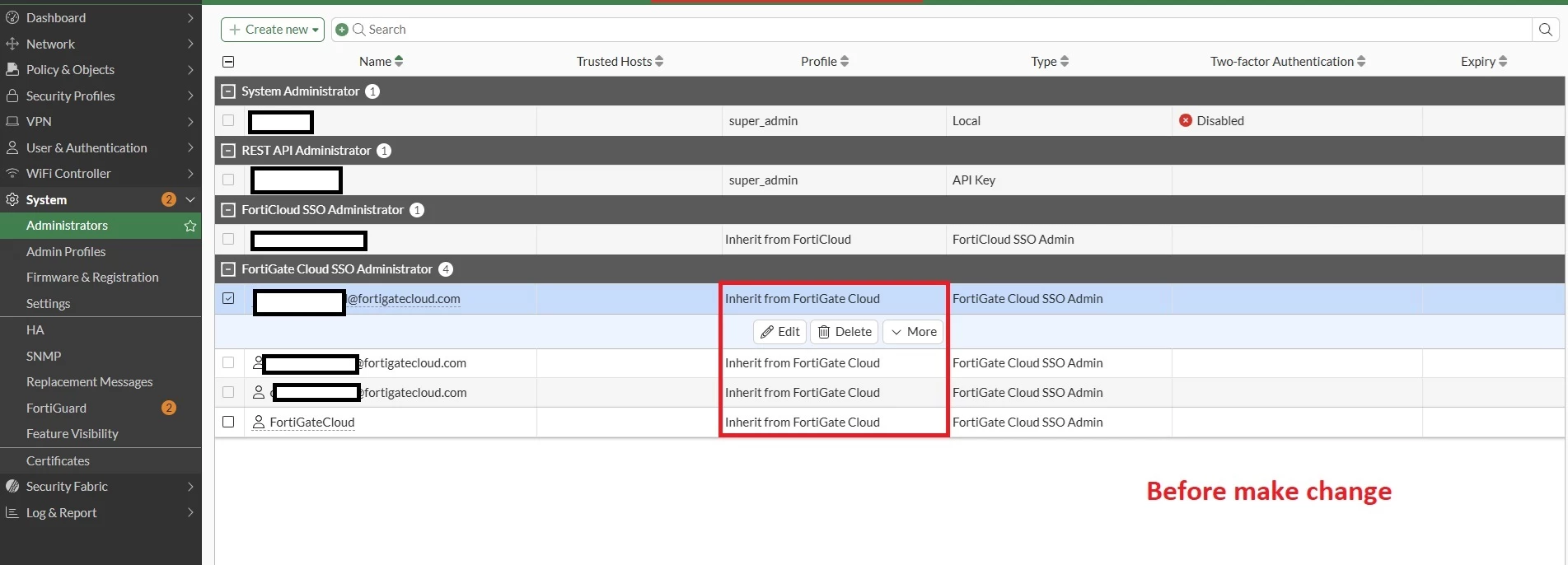Collapse the System Administrator group
This screenshot has height=565, width=1568.
point(228,91)
